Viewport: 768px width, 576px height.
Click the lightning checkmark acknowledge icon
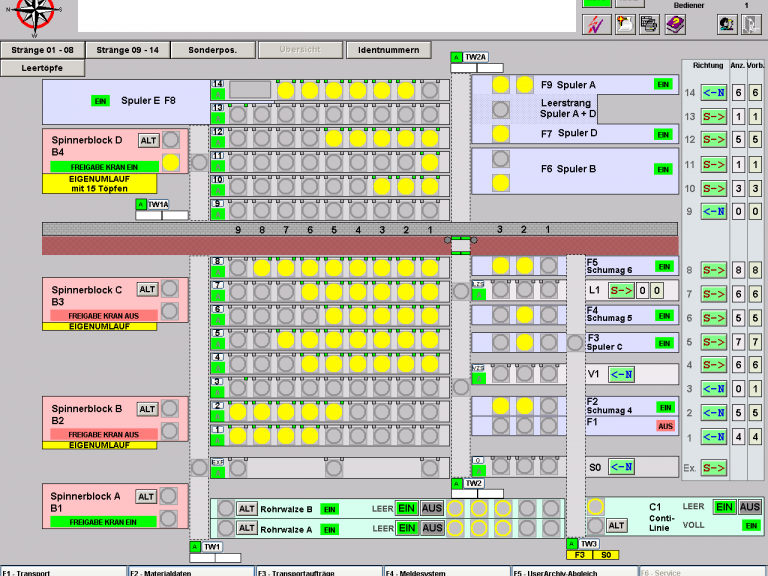597,24
